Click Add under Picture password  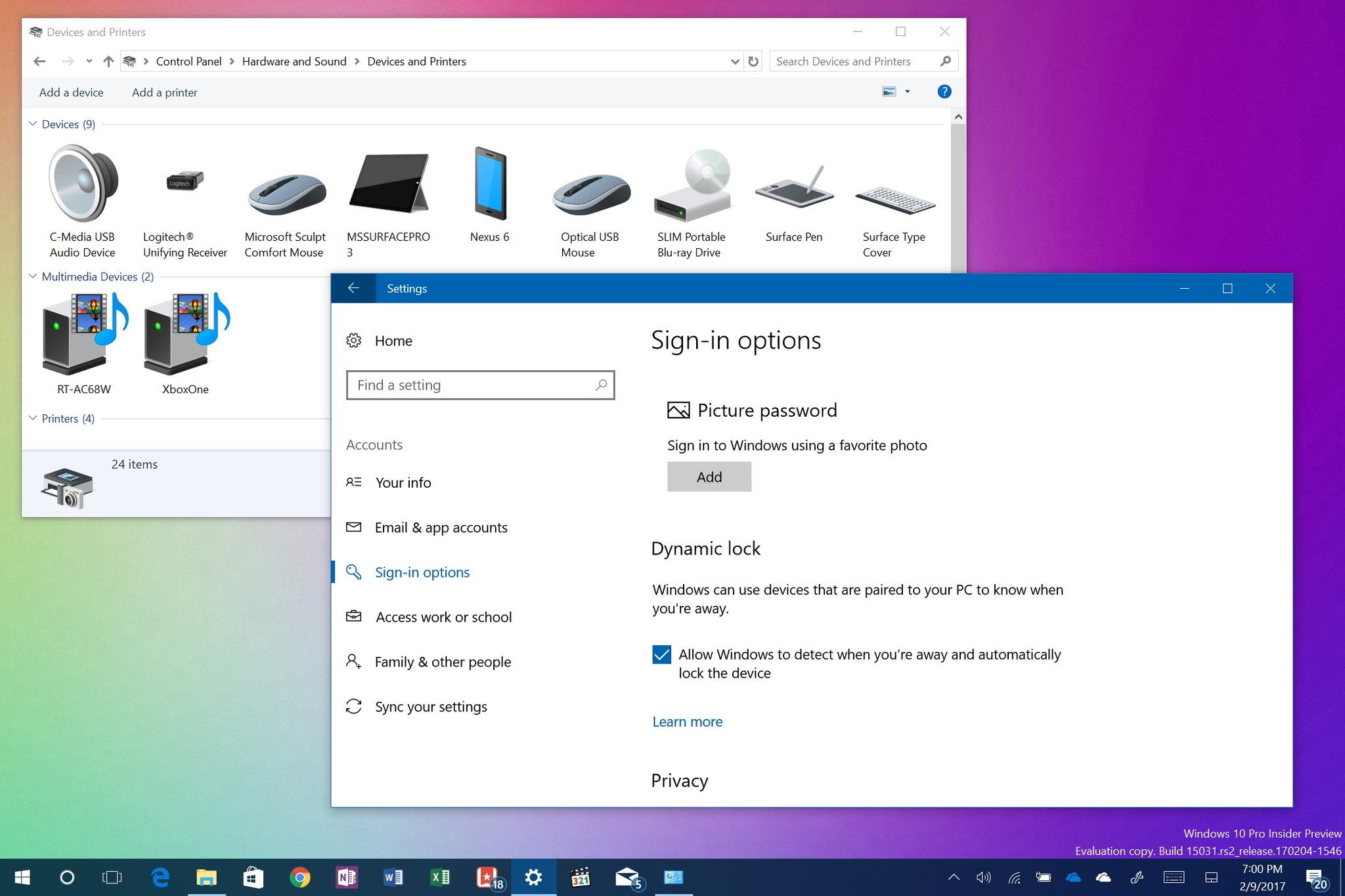(709, 477)
